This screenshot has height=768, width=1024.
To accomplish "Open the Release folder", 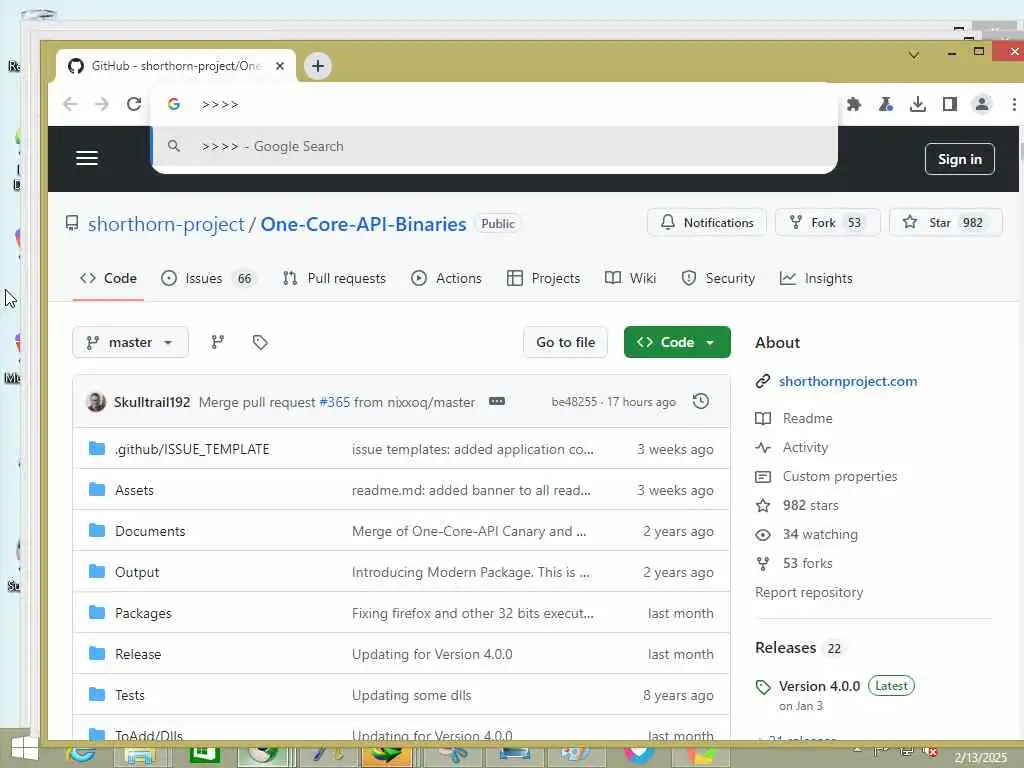I will click(138, 654).
